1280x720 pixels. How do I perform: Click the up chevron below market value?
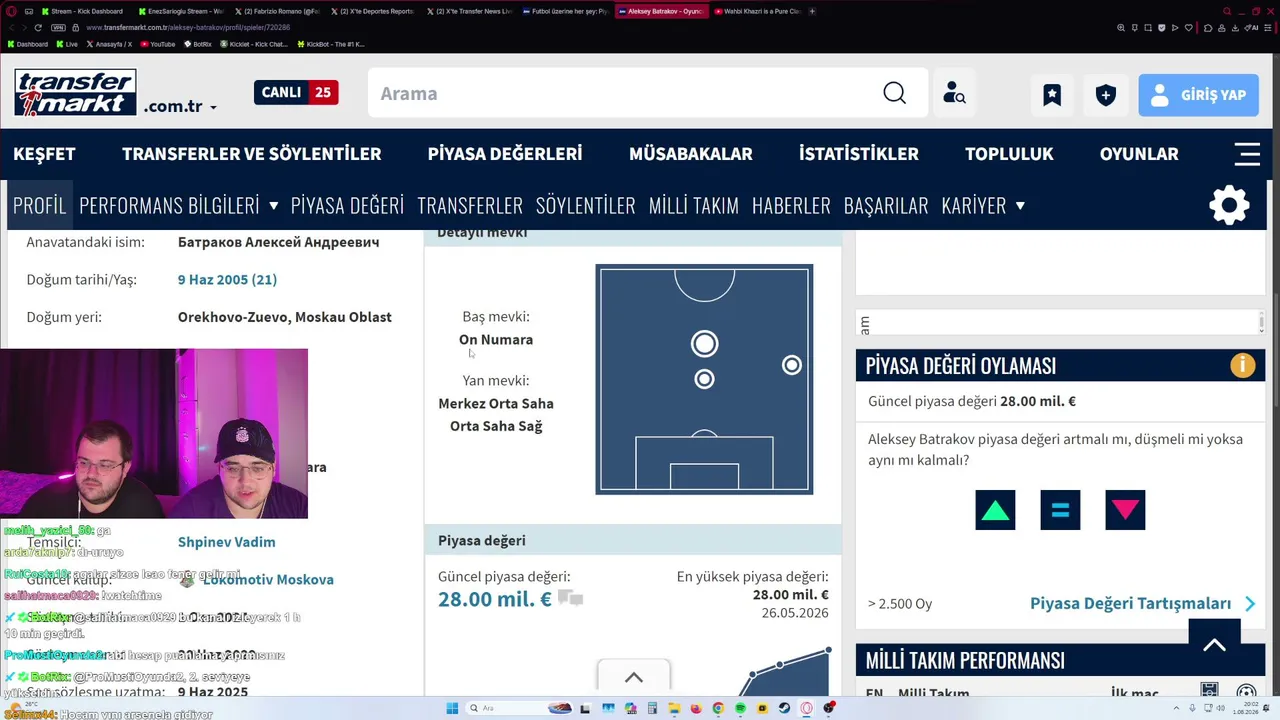(x=634, y=677)
